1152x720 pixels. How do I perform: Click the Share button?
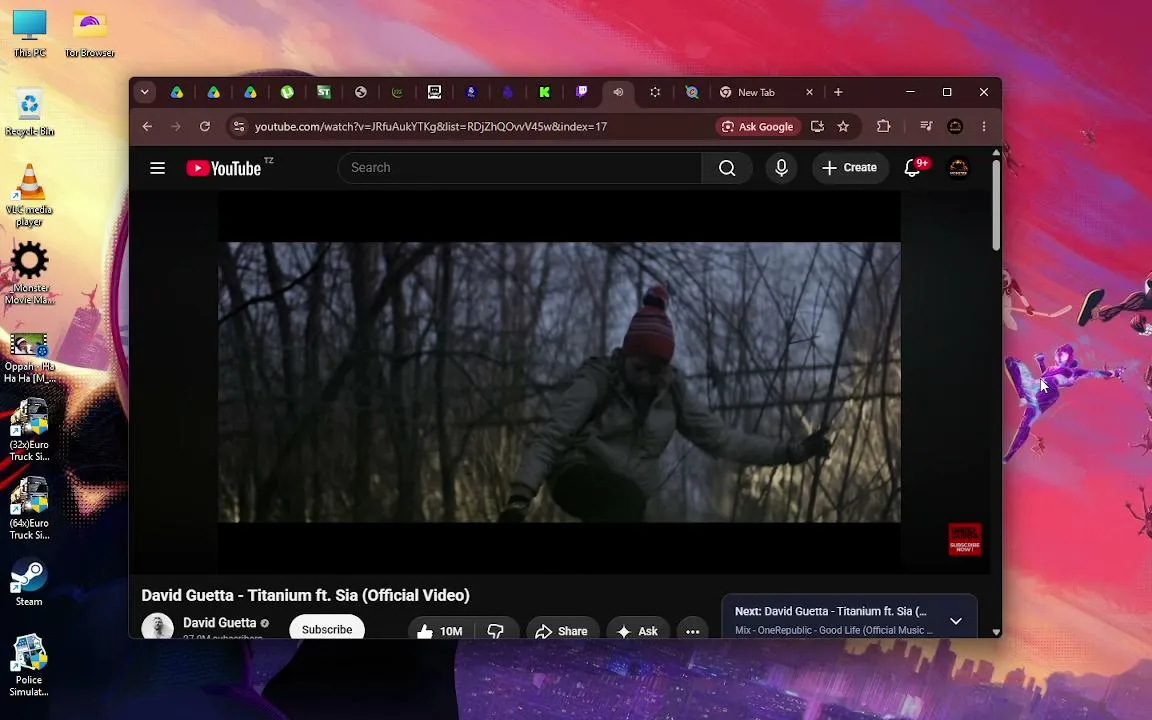[x=561, y=630]
